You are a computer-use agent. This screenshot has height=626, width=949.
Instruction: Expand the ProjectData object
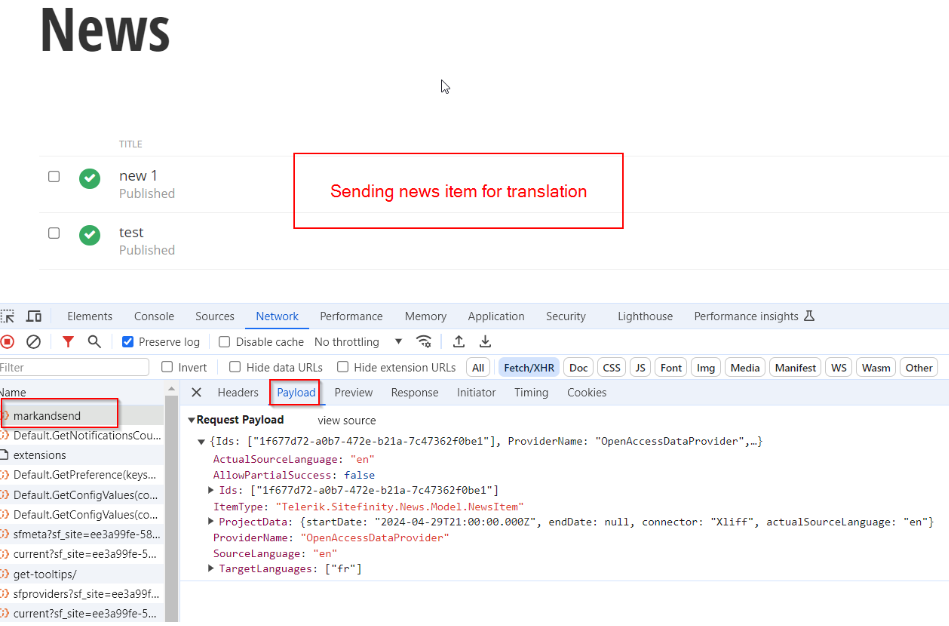211,521
